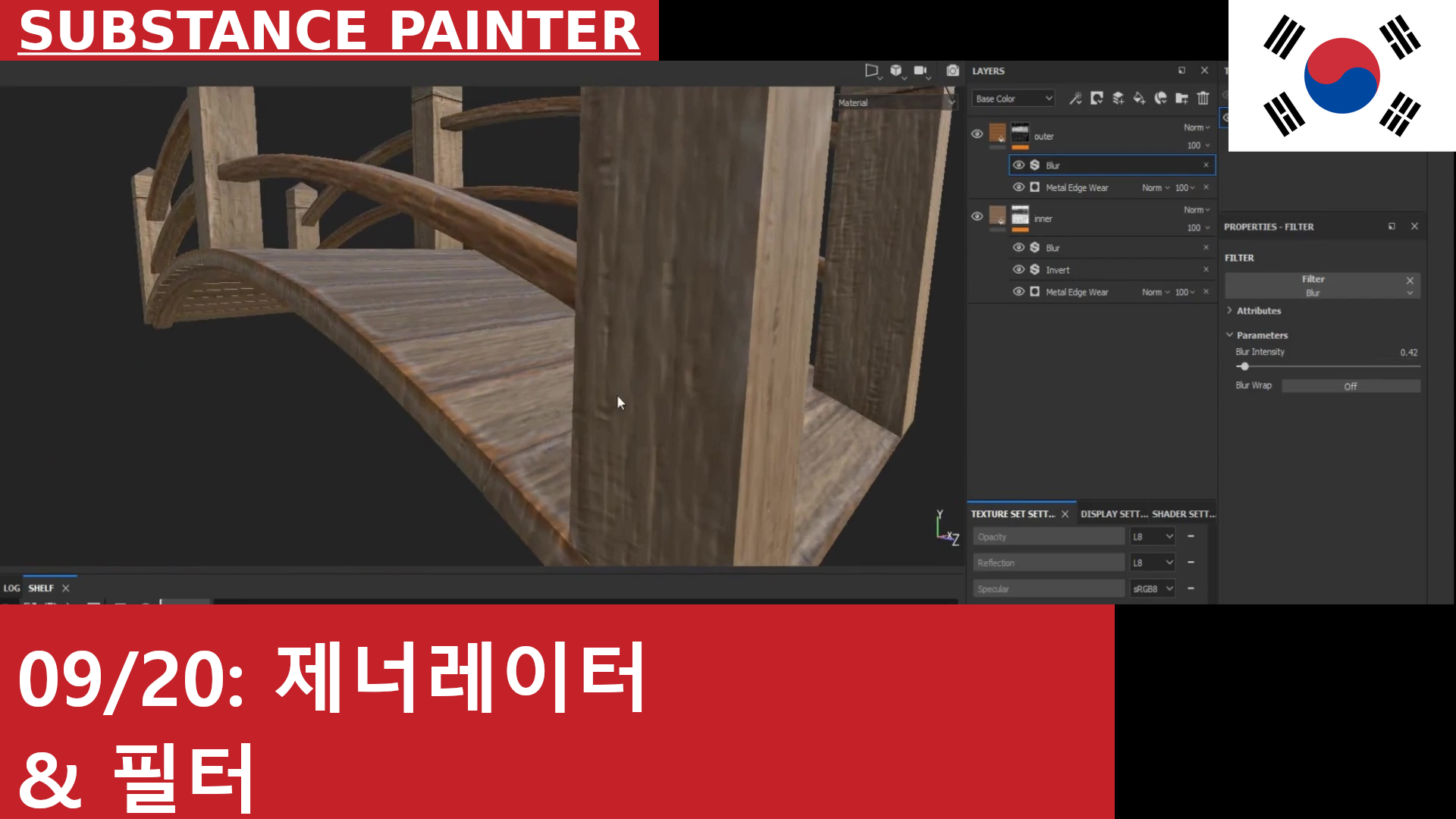Open Reflection channel L8 format dropdown
The width and height of the screenshot is (1456, 819).
coord(1153,562)
